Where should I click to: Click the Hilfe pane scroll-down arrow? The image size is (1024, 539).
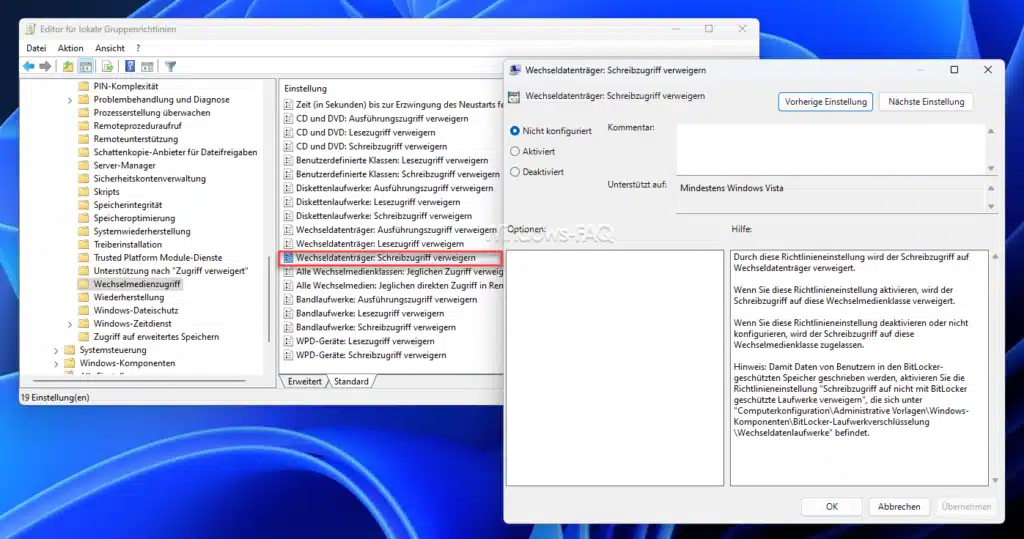[x=995, y=480]
